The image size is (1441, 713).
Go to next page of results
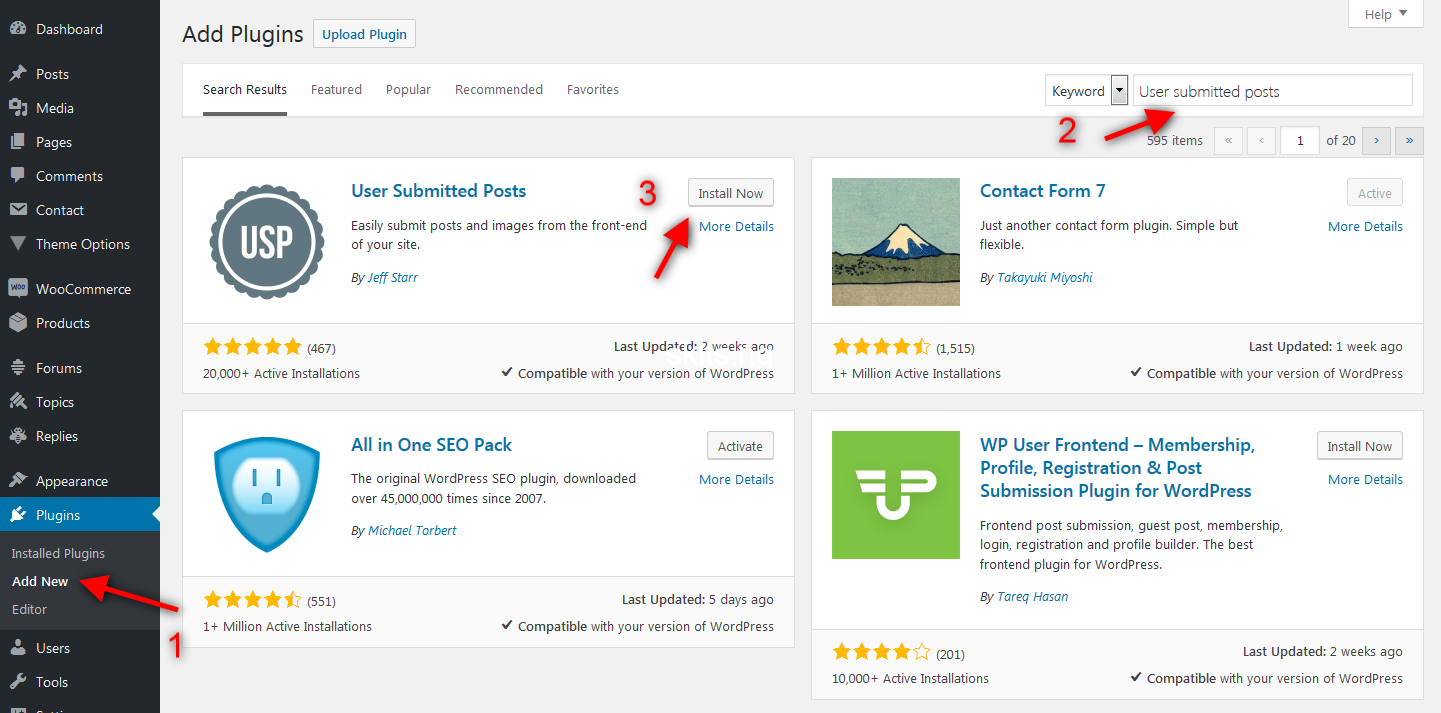click(x=1377, y=141)
